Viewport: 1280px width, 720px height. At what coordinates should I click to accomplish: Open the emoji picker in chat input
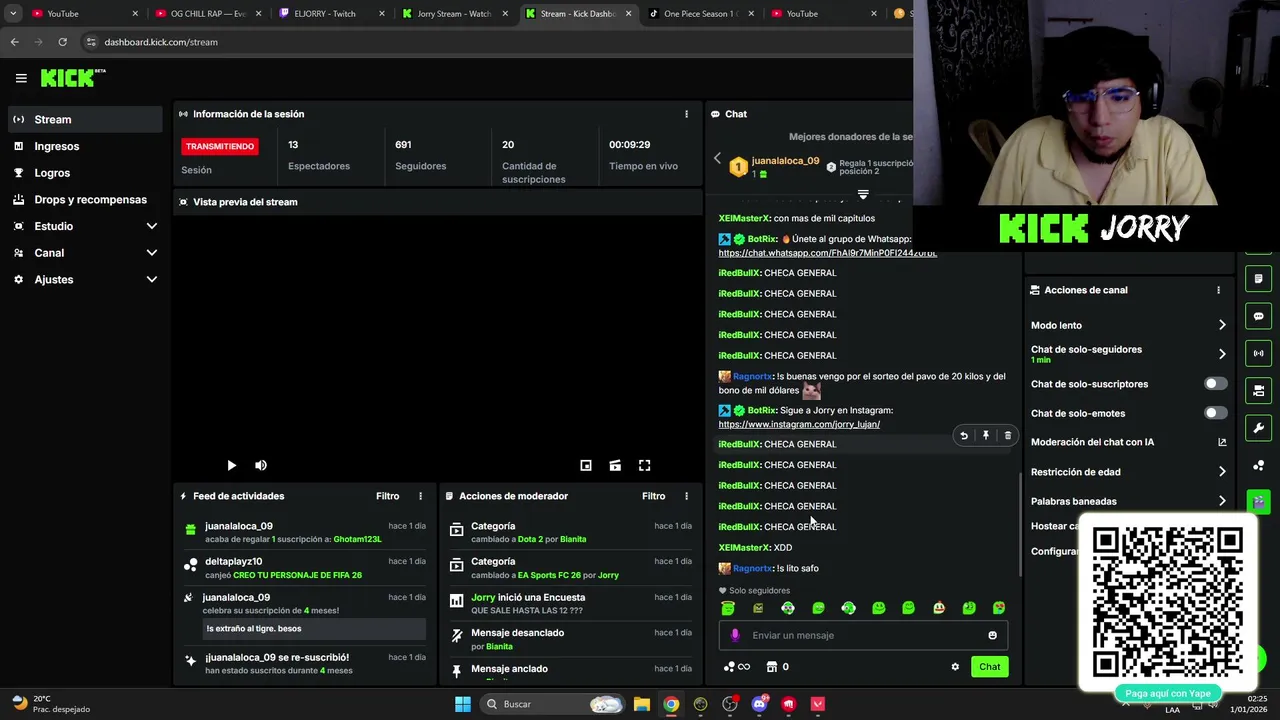pyautogui.click(x=992, y=635)
